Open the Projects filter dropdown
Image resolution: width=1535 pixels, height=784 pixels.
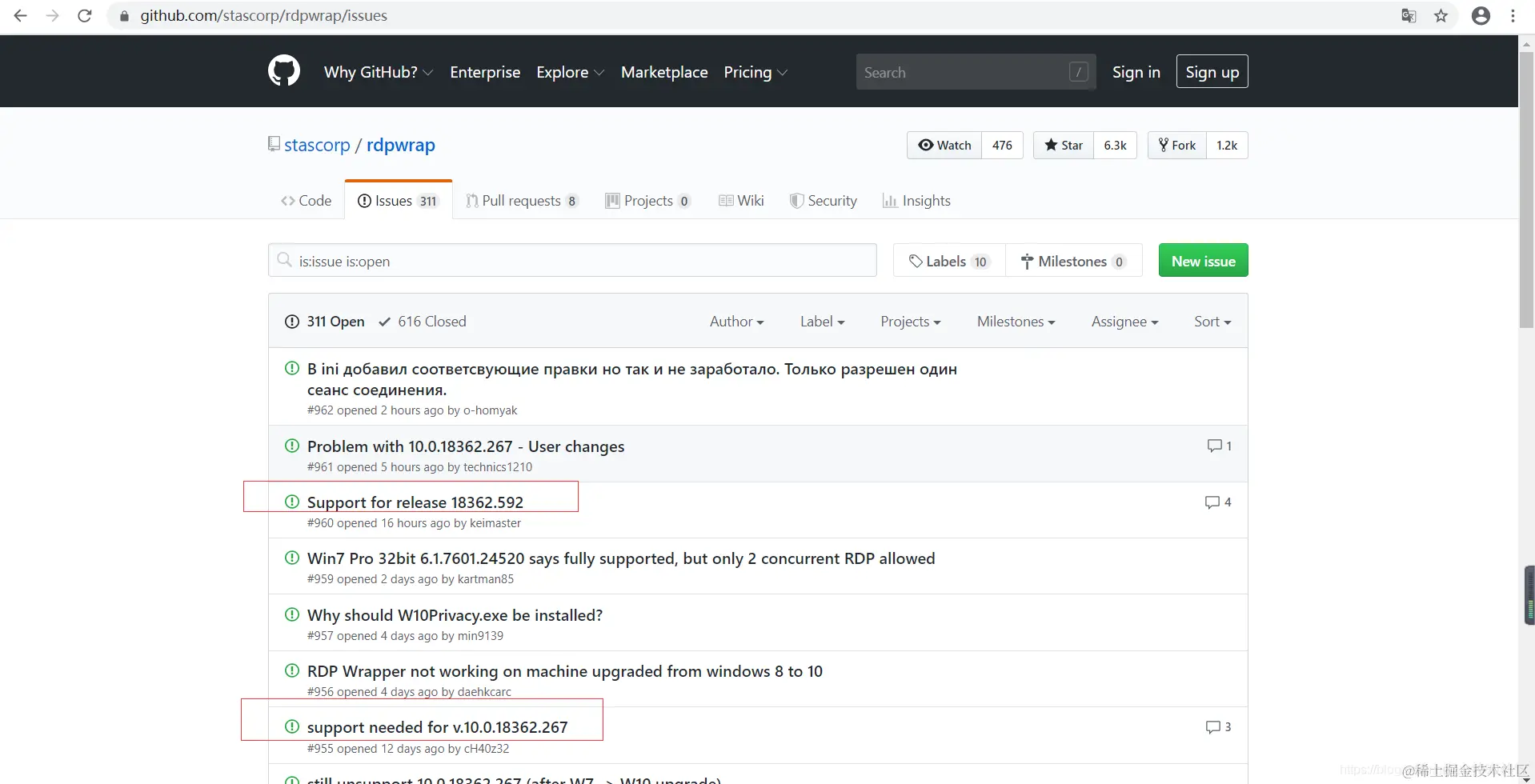point(911,322)
